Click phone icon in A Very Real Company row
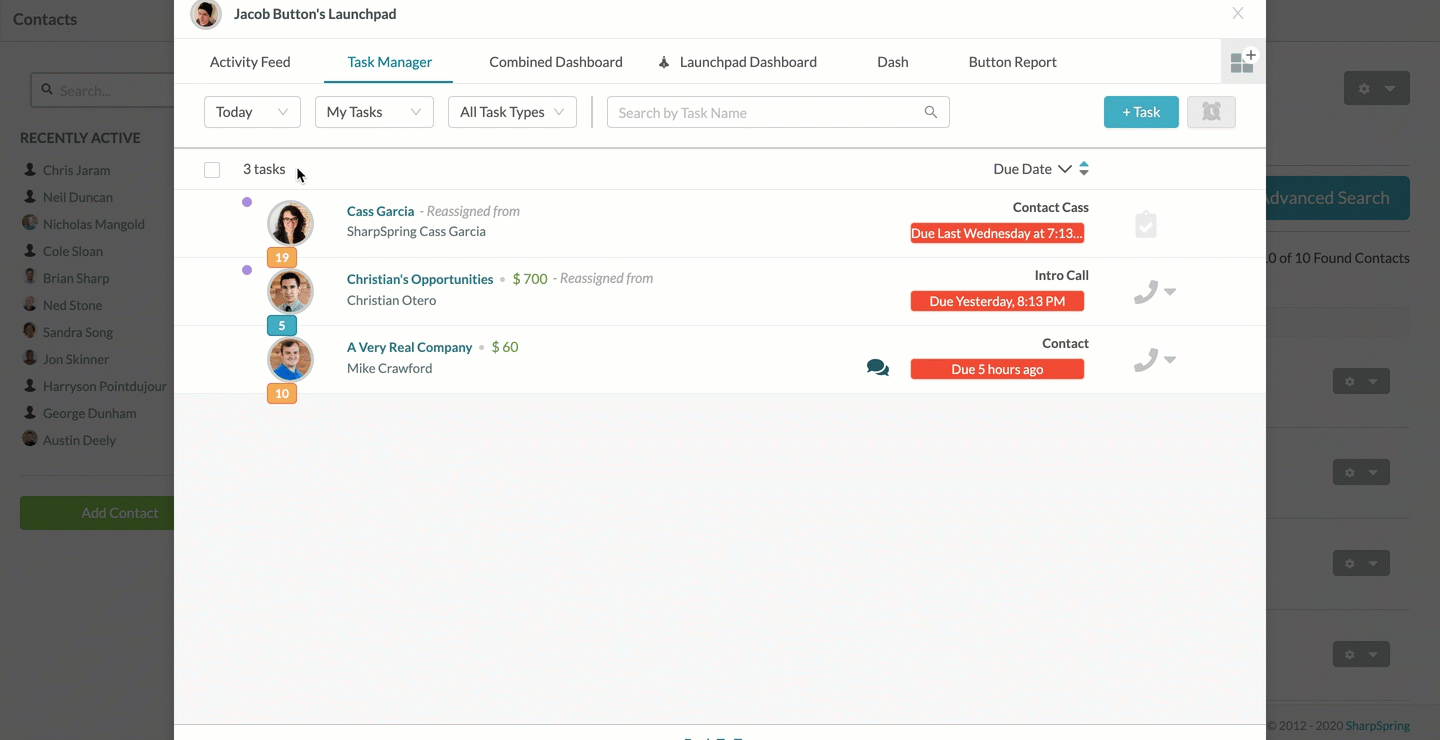The image size is (1440, 740). click(x=1146, y=360)
